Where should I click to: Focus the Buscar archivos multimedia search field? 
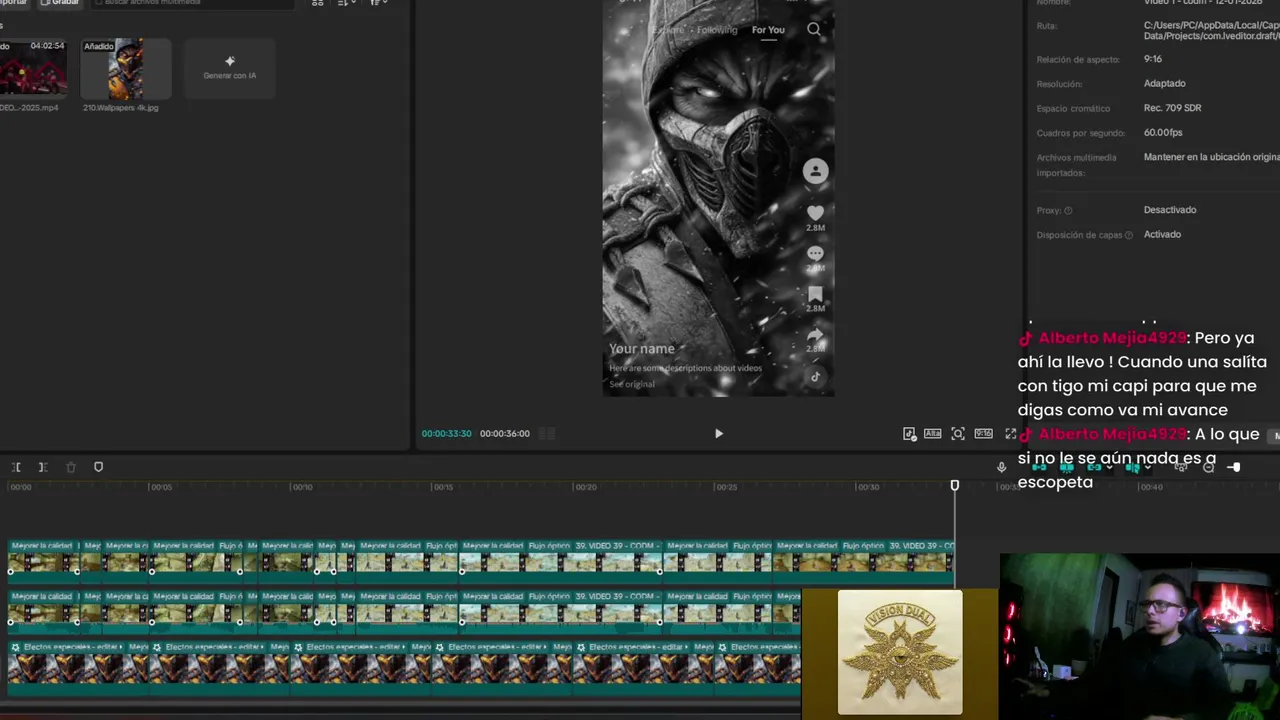[193, 3]
